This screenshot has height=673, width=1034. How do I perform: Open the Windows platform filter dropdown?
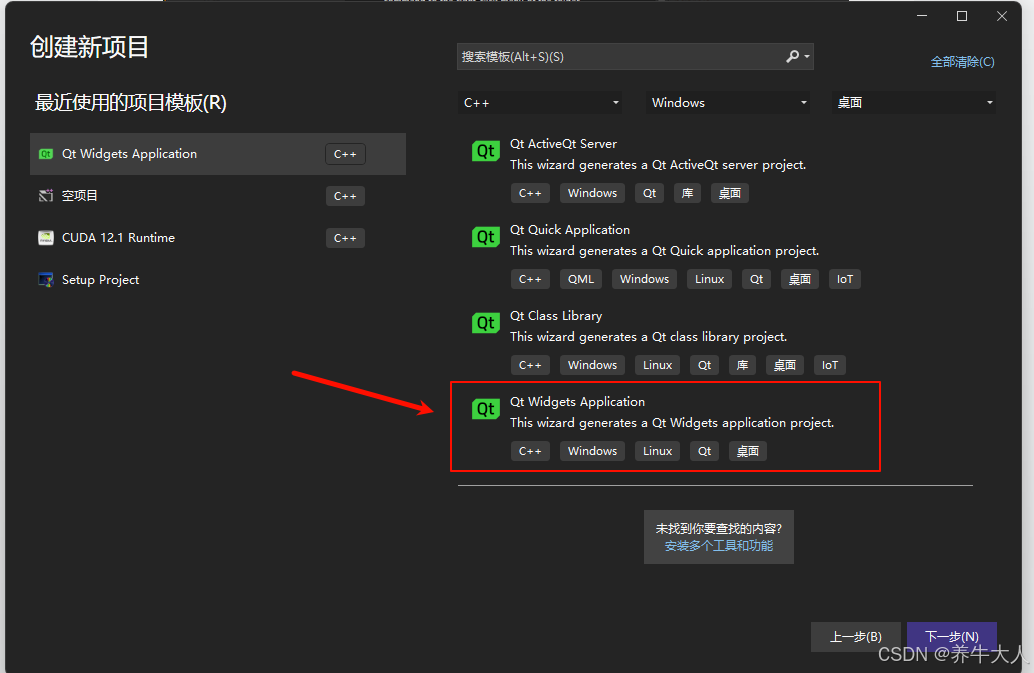(x=728, y=103)
